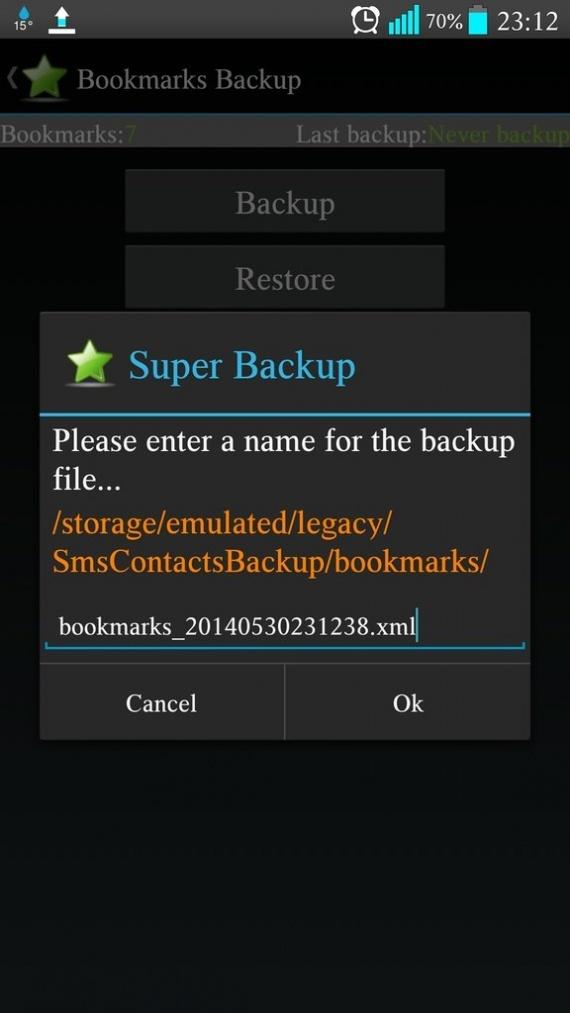
Task: Tap the back chevron beside Bookmarks Backup
Action: coord(12,78)
